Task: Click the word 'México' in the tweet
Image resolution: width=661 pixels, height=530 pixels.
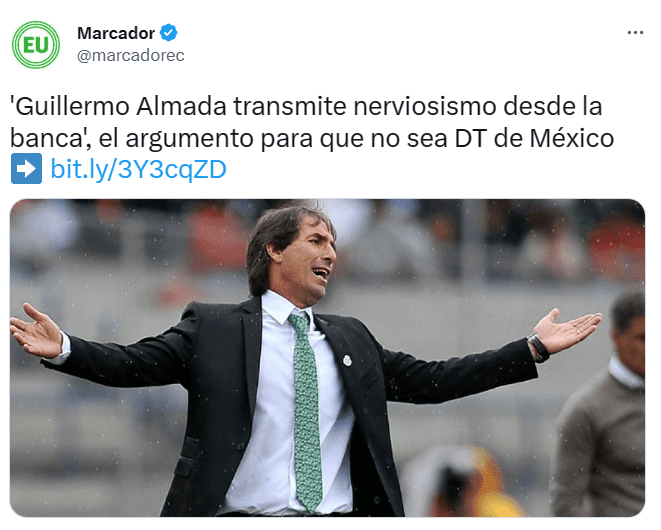Action: coord(572,138)
